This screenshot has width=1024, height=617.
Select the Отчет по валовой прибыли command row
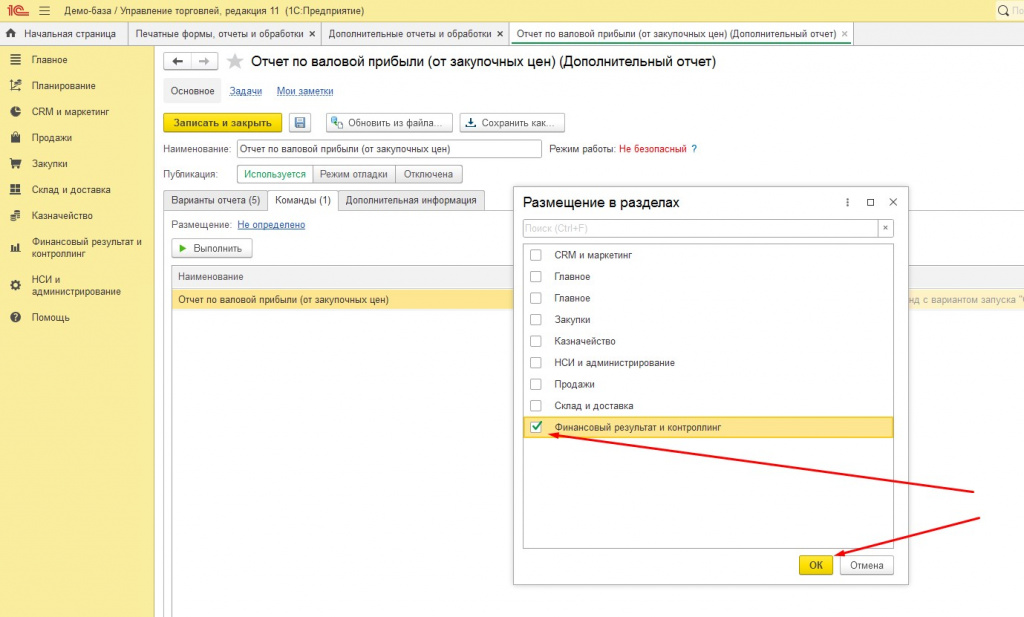click(343, 300)
